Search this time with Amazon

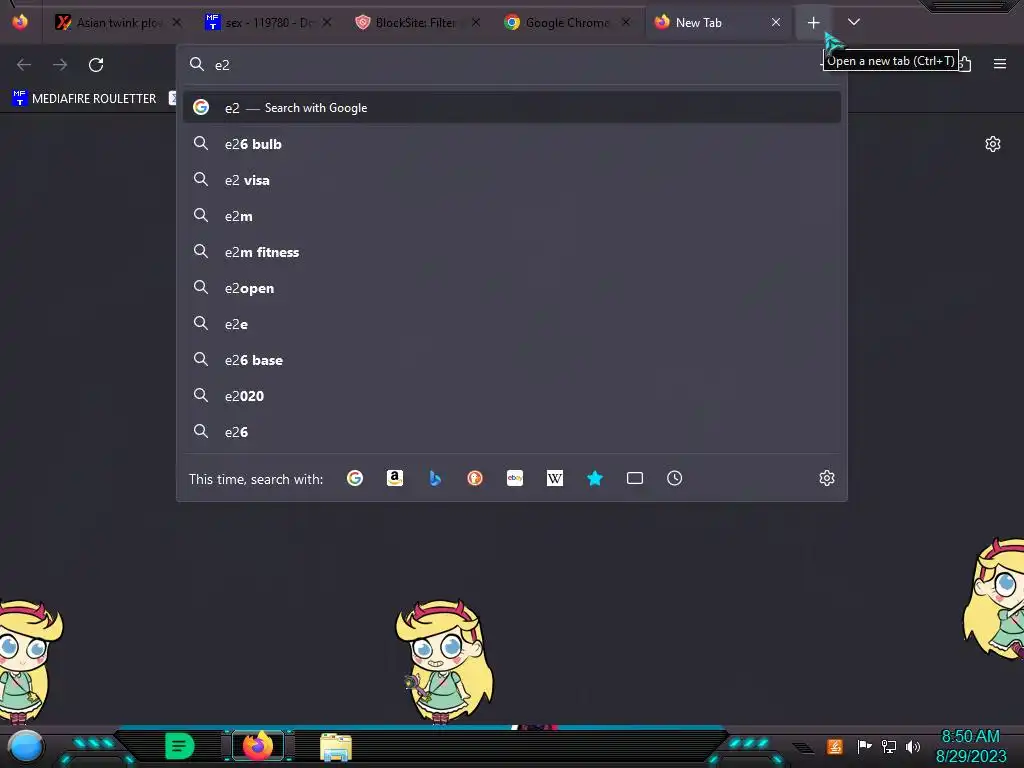point(394,479)
